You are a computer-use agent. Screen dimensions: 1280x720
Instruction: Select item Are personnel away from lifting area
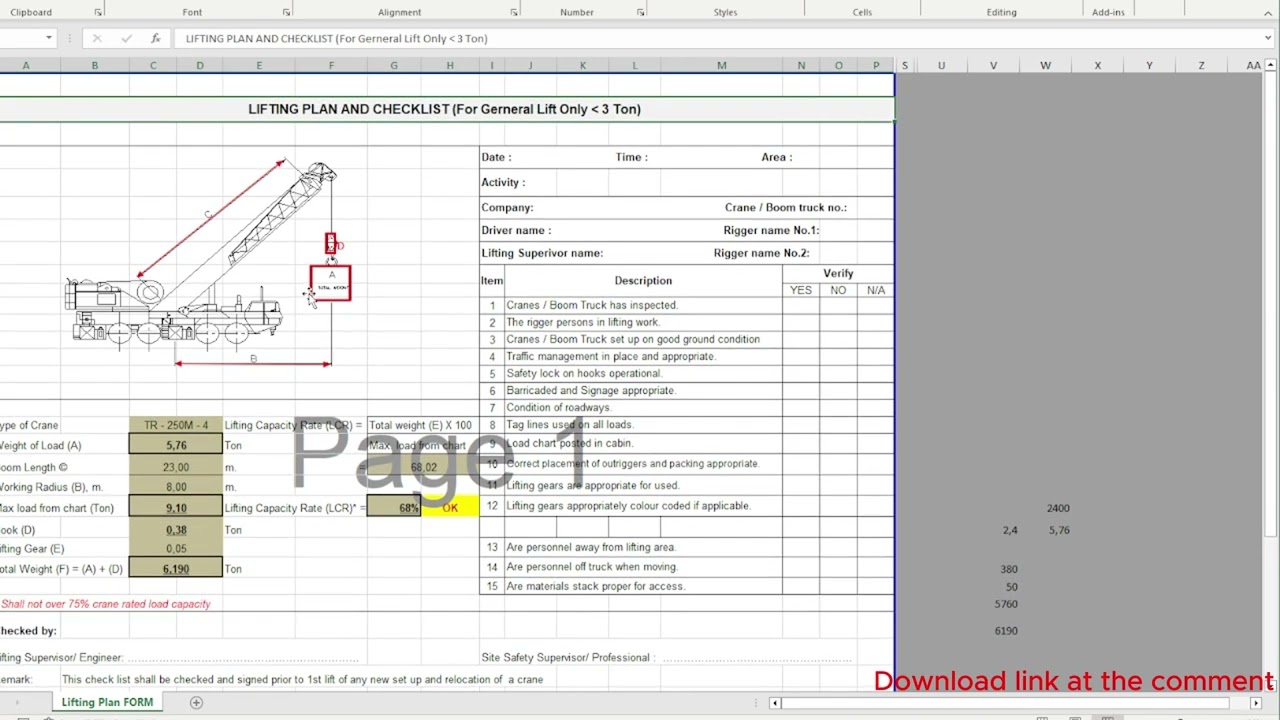click(x=643, y=547)
